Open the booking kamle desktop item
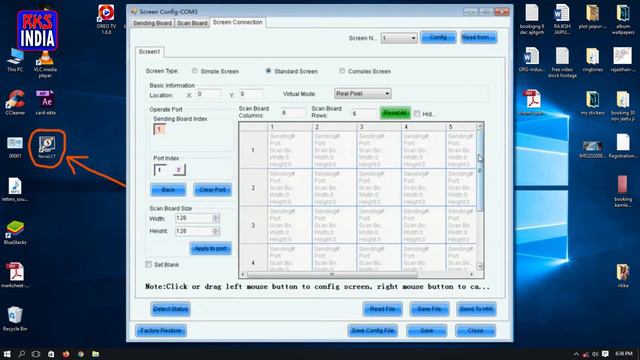Viewport: 640px width, 360px height. pos(623,191)
